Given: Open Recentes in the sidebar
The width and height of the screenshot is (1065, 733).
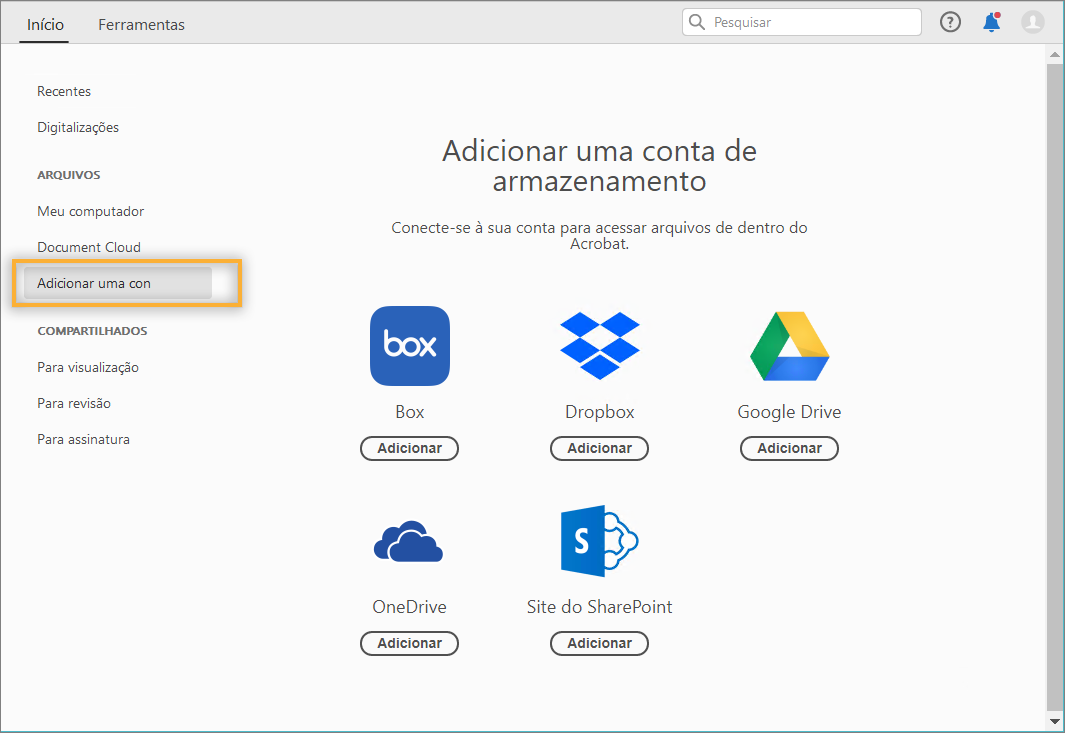Looking at the screenshot, I should tap(64, 91).
